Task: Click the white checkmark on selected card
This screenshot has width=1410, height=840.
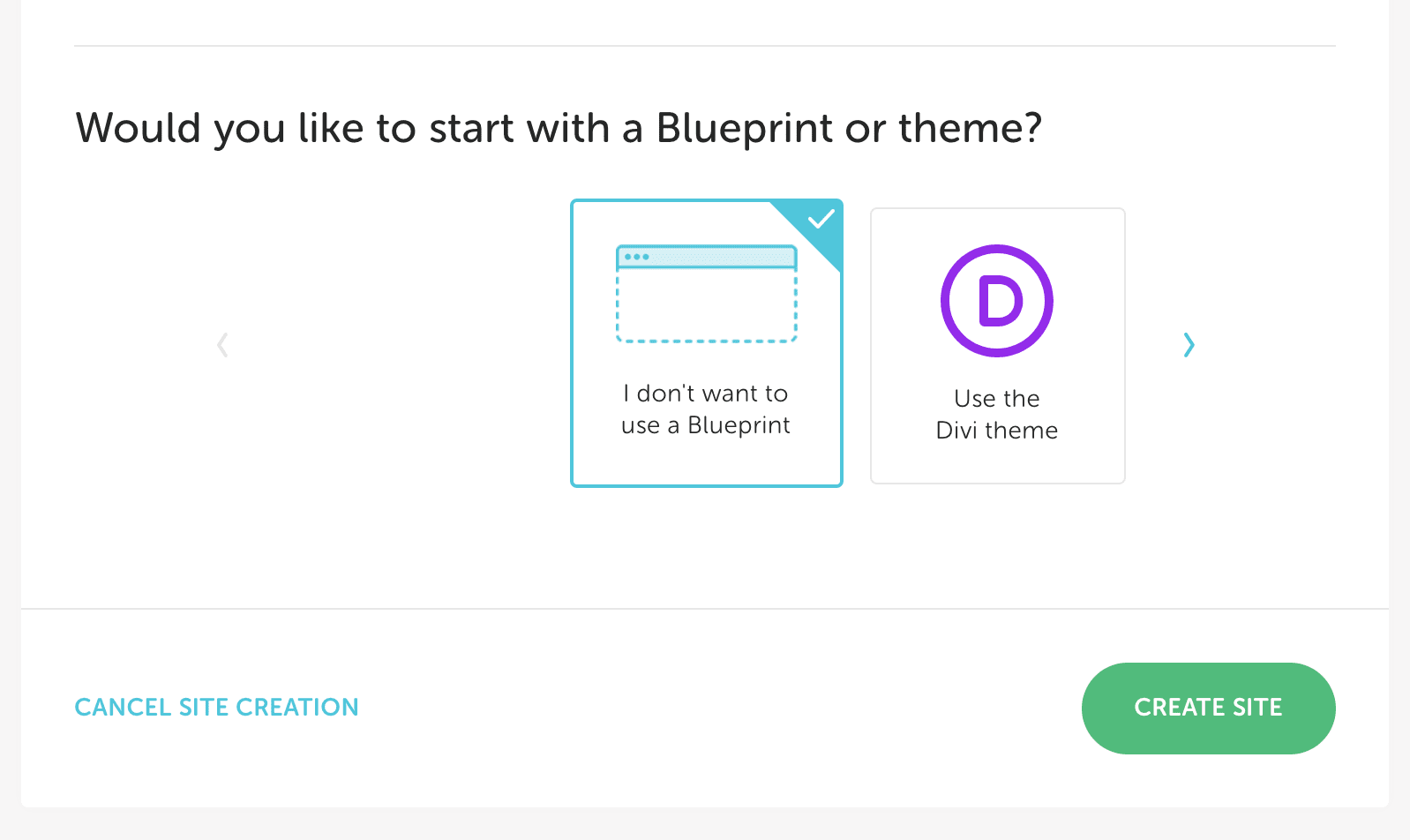Action: click(821, 219)
